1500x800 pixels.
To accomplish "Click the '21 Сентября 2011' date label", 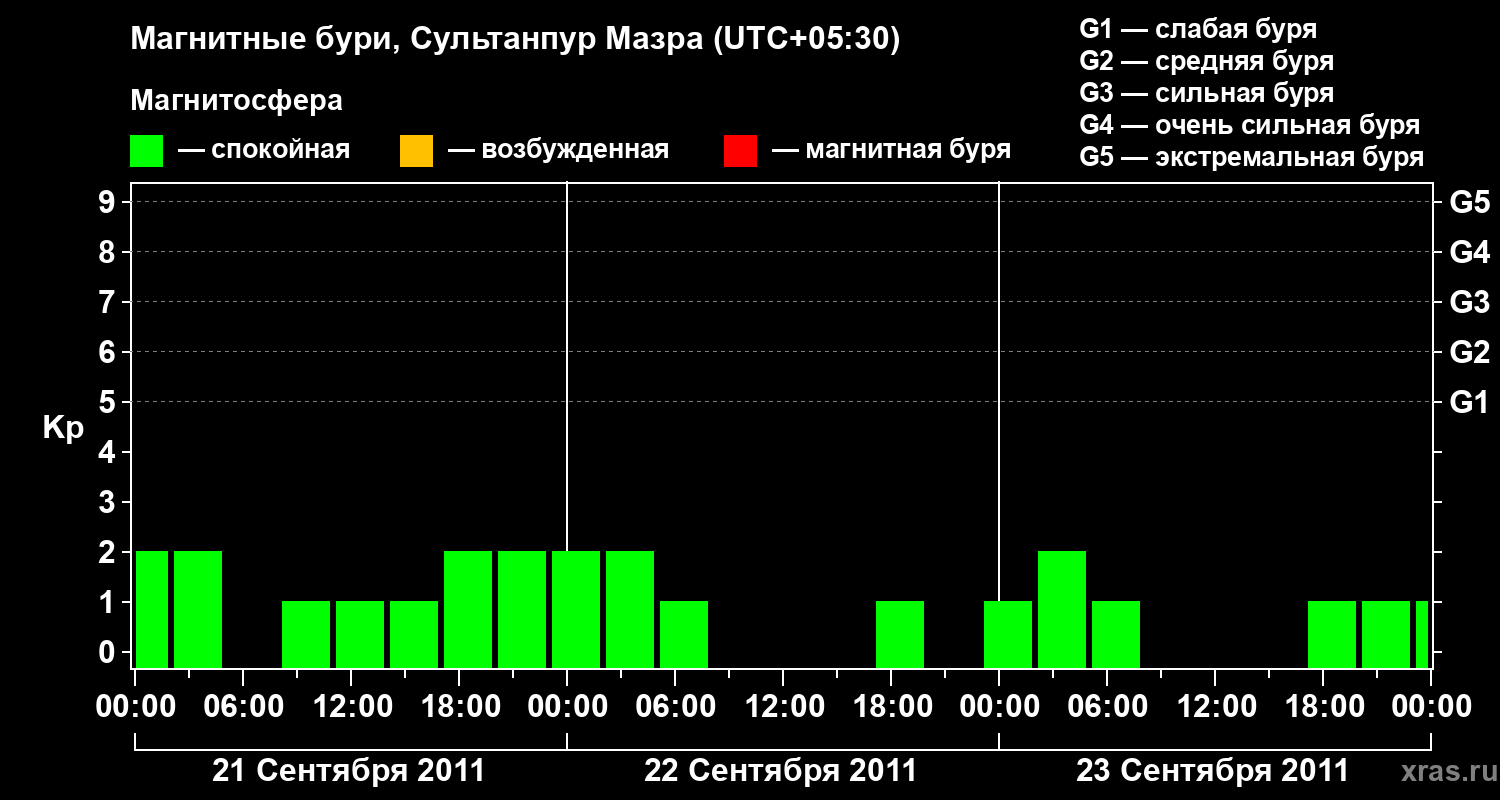I will pos(349,771).
